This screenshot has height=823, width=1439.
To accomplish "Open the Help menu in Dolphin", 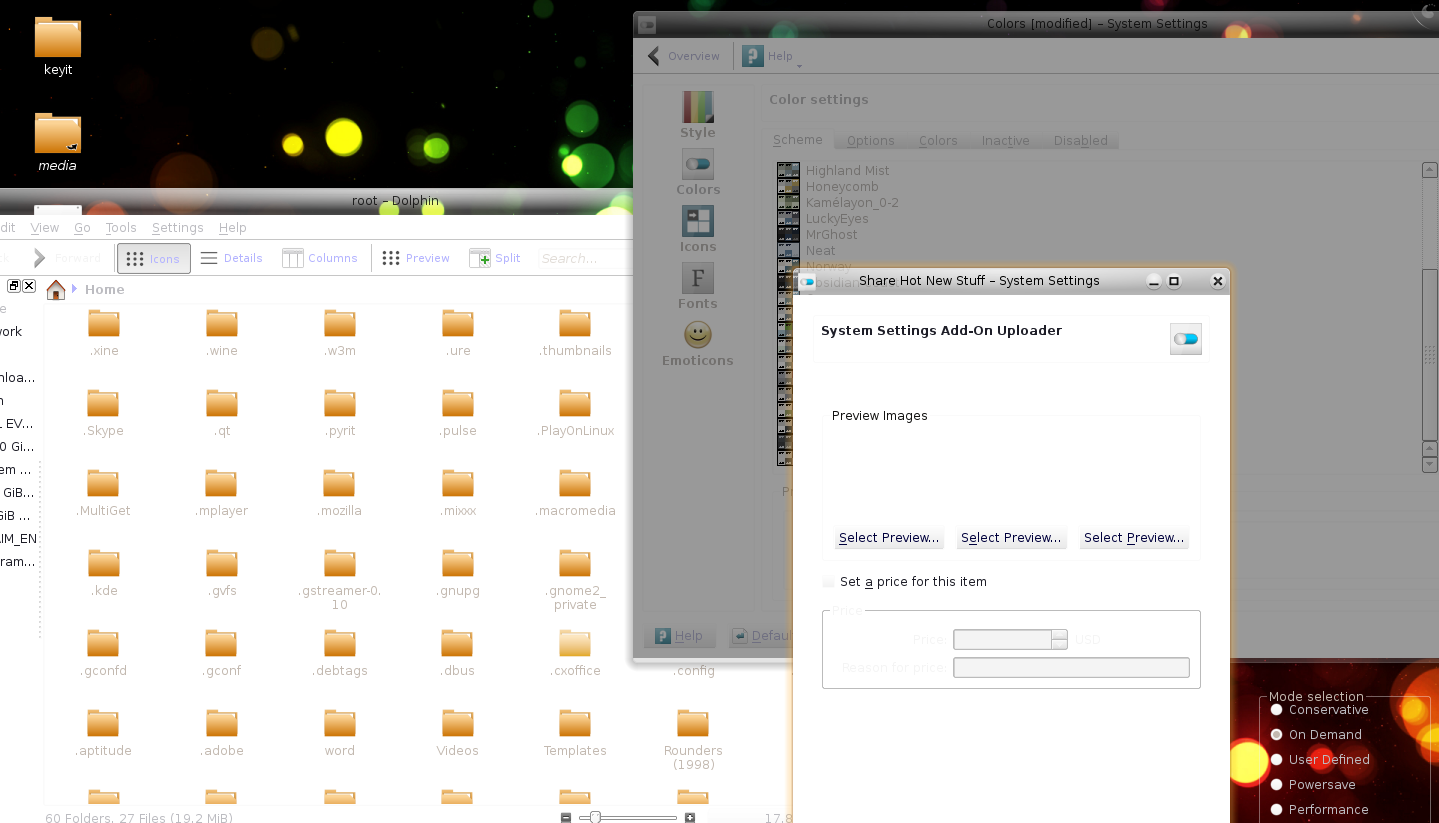I will [233, 228].
